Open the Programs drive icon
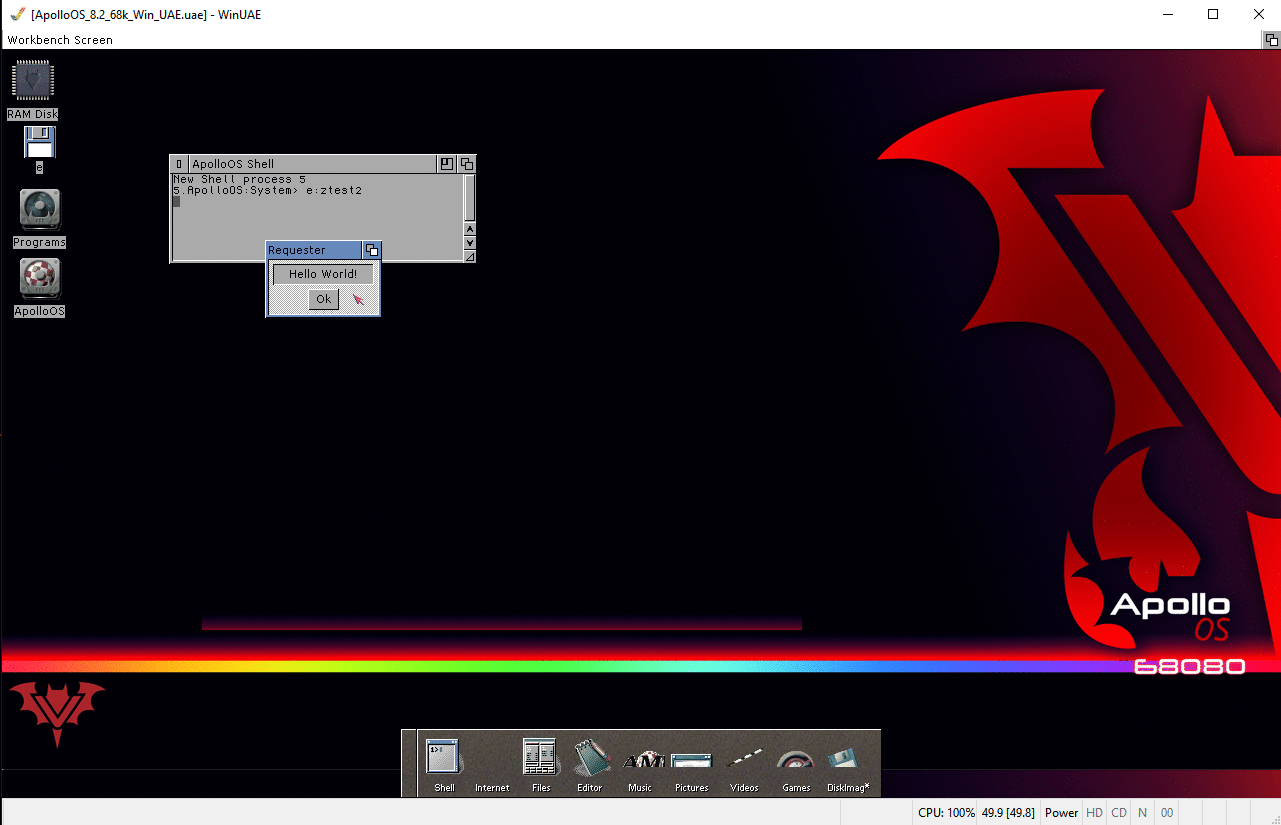Screen dimensions: 1281x825 tap(39, 211)
